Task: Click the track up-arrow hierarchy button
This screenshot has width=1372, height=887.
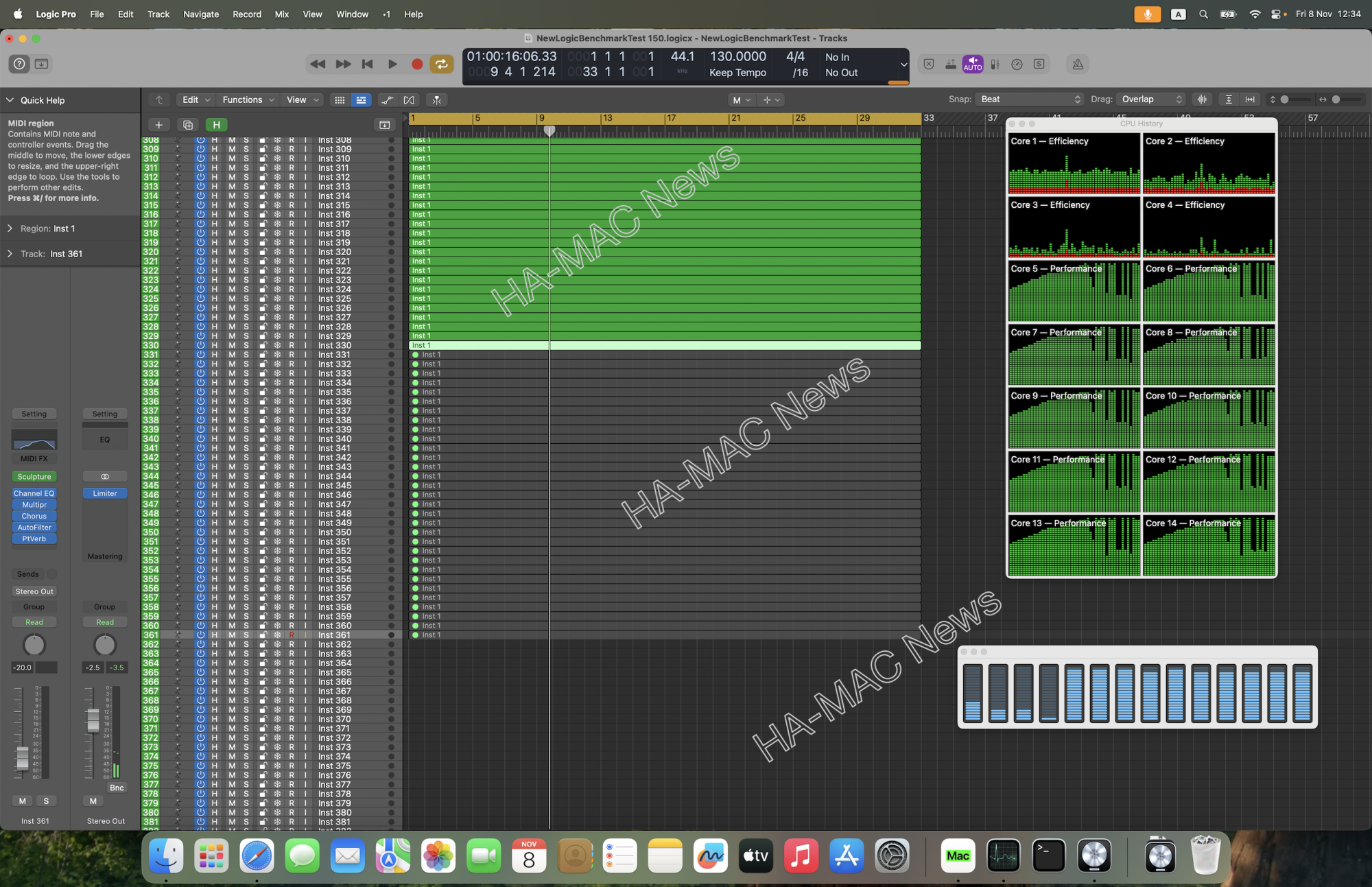Action: (158, 99)
